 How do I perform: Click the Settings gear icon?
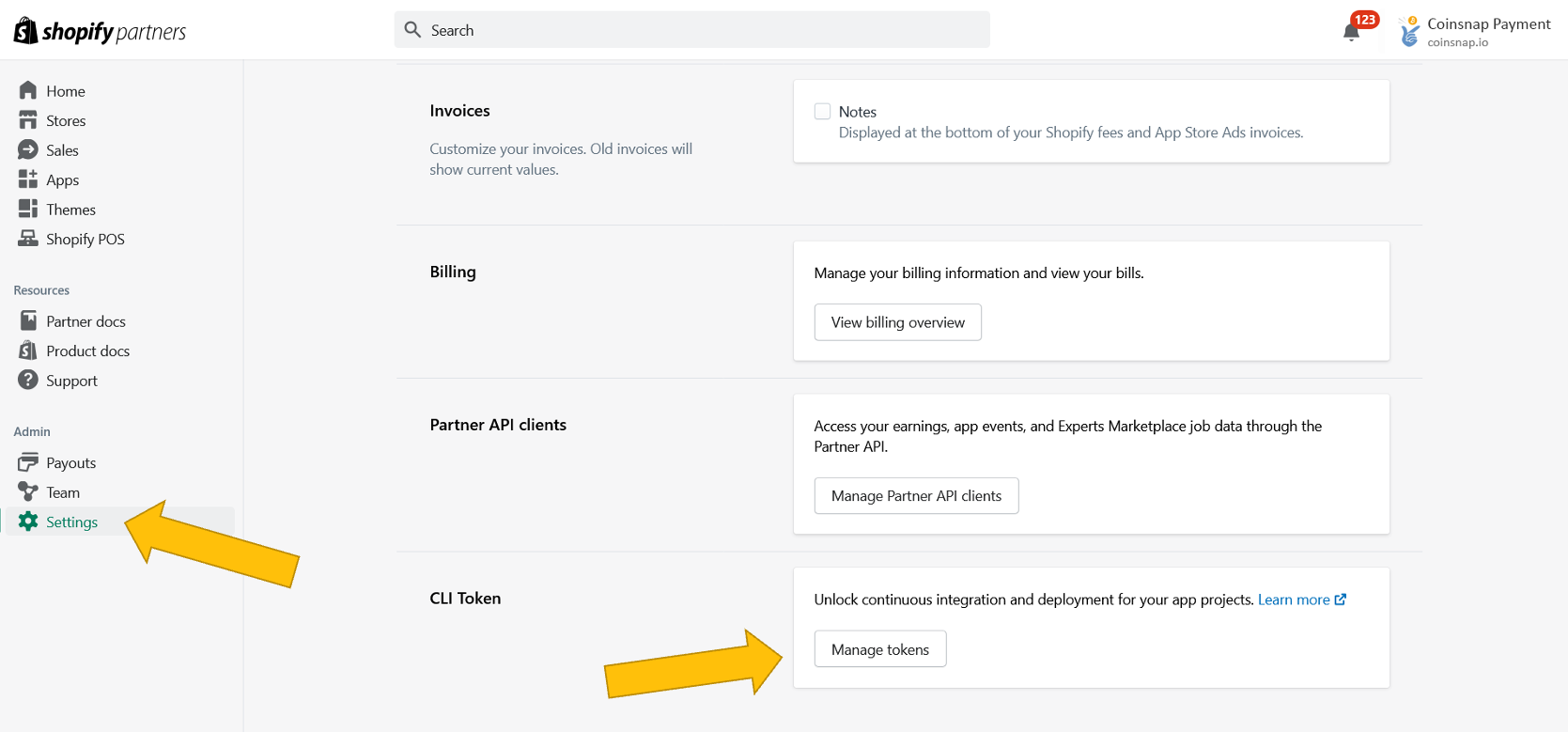click(28, 522)
